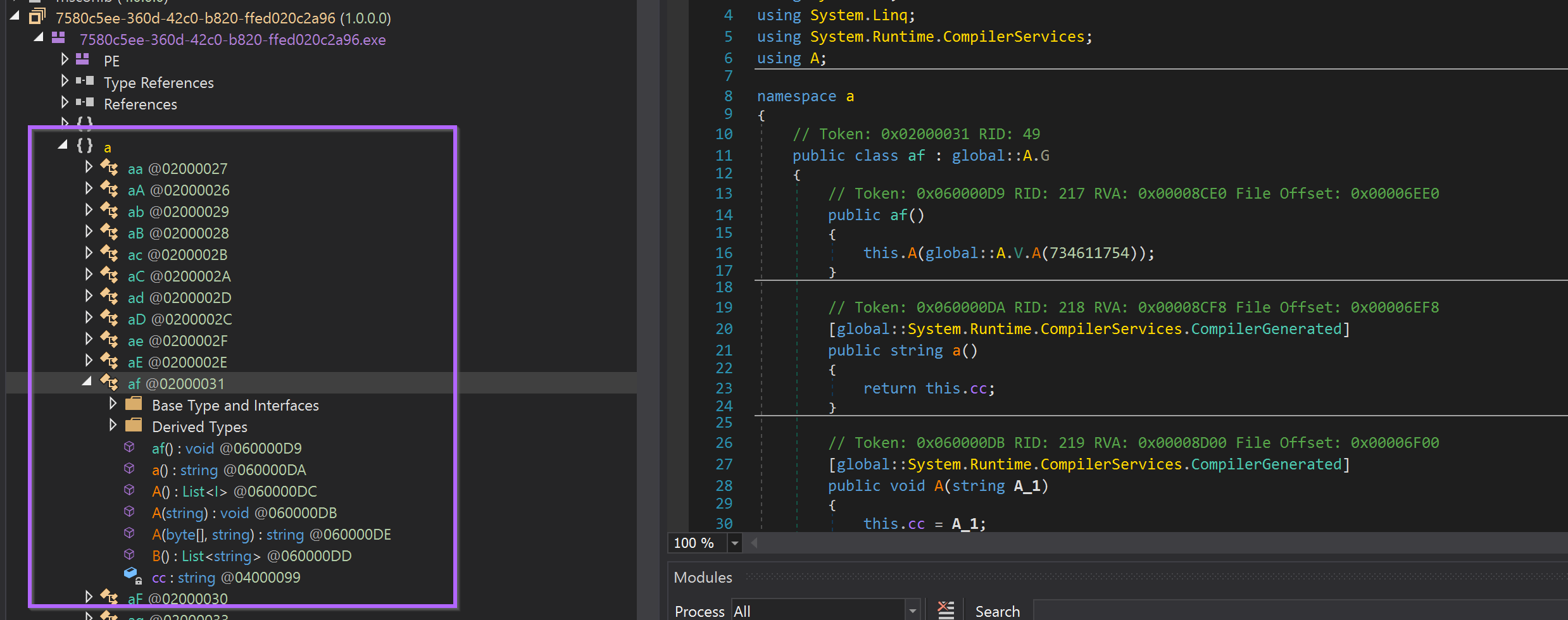Click the PE node icon

pos(82,59)
